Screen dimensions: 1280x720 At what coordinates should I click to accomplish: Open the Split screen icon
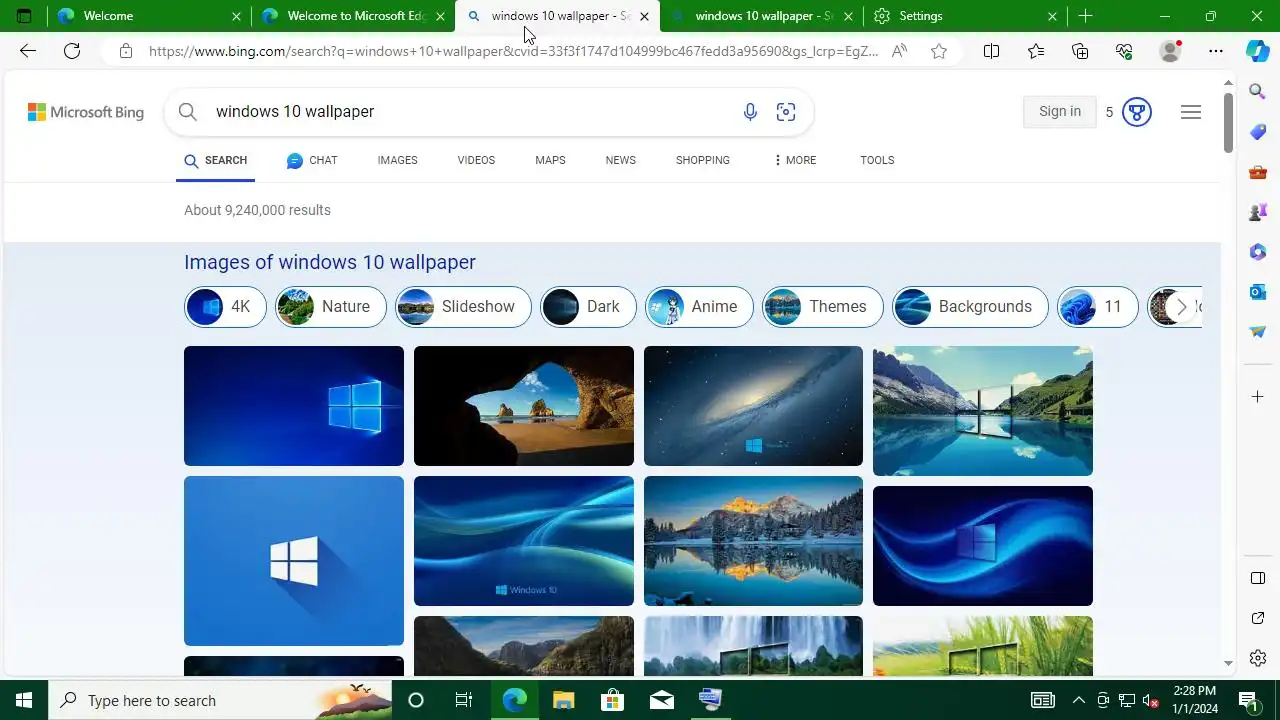991,51
